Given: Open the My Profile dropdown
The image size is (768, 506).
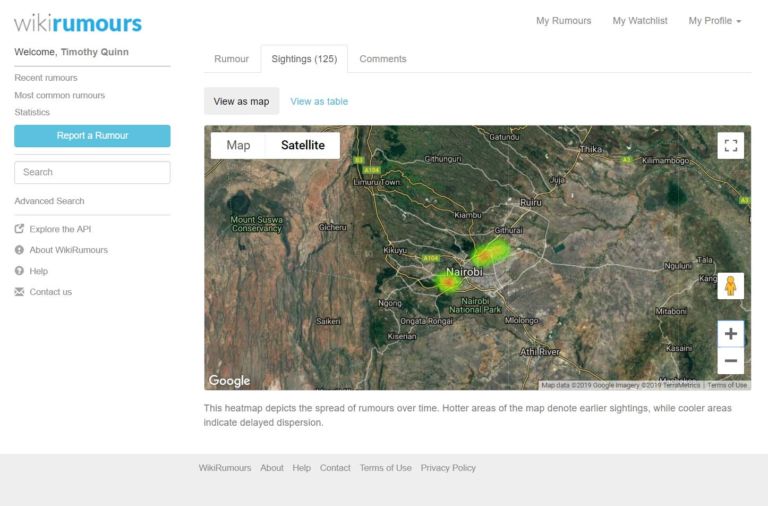Looking at the screenshot, I should coord(714,21).
